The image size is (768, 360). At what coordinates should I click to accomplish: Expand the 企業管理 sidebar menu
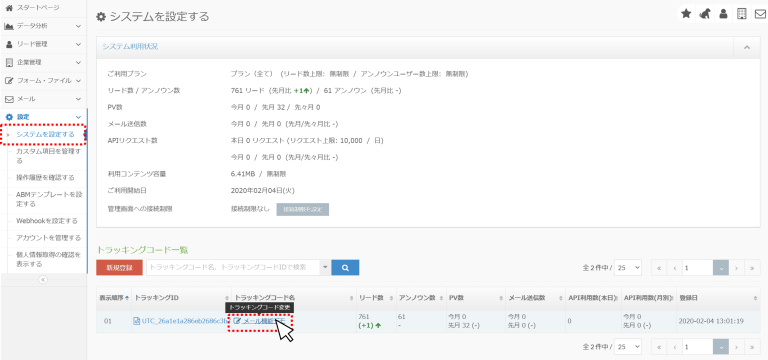tap(43, 62)
